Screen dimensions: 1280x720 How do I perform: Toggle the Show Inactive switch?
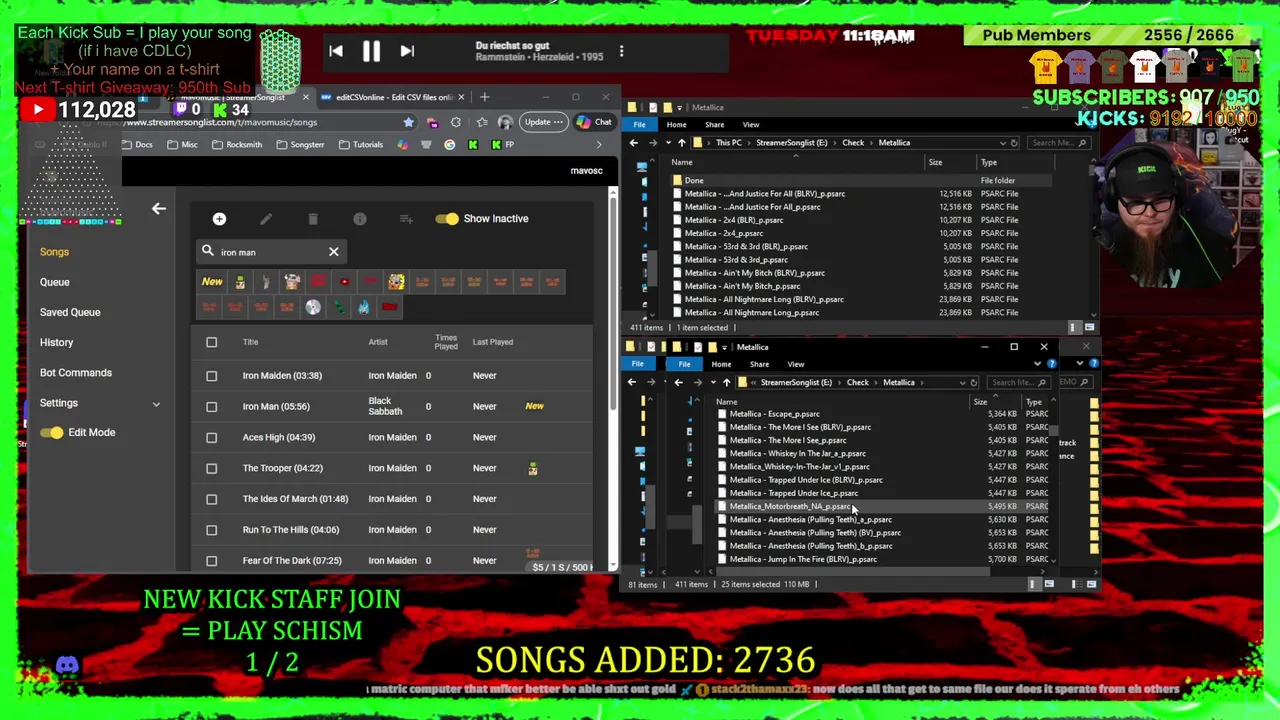[x=447, y=219]
